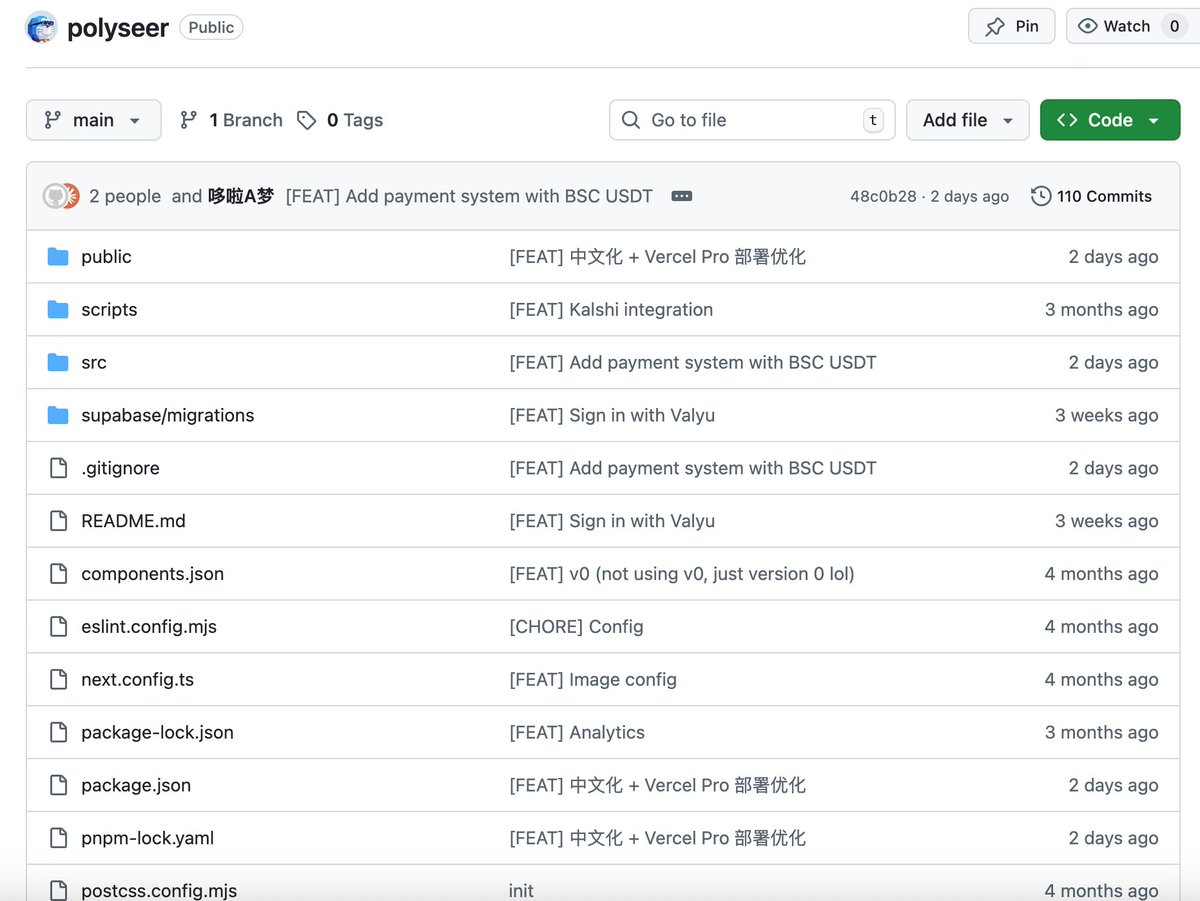Open commit 48c0b28

pyautogui.click(x=877, y=196)
